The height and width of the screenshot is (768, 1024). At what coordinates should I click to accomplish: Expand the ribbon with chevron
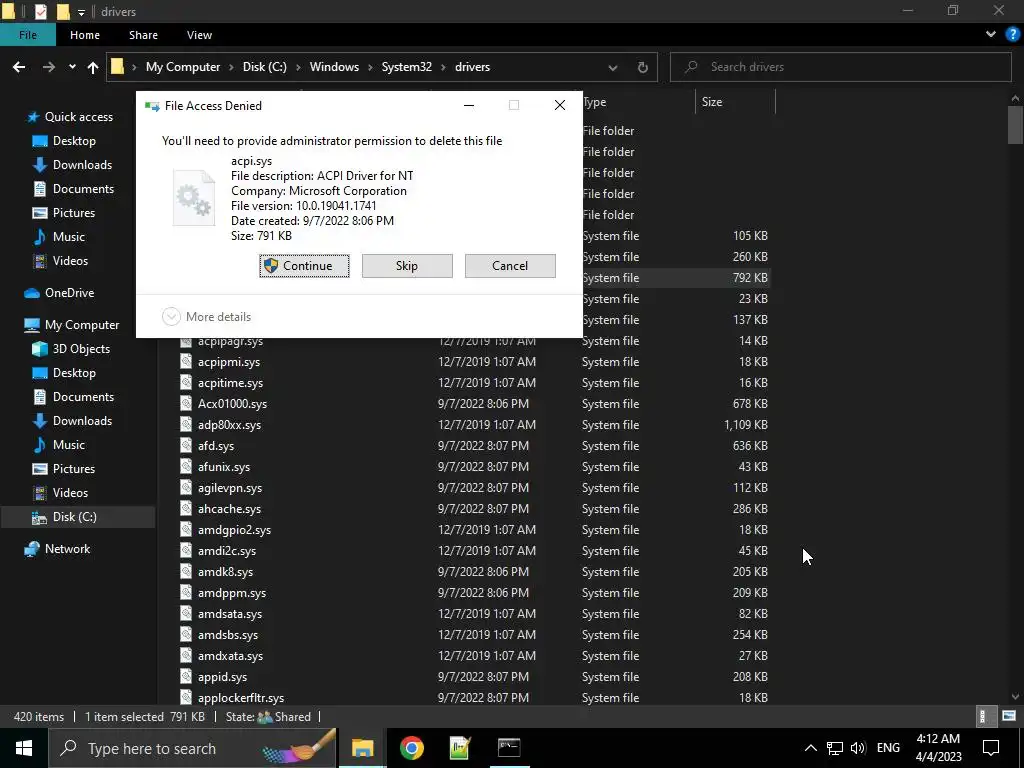pyautogui.click(x=991, y=34)
